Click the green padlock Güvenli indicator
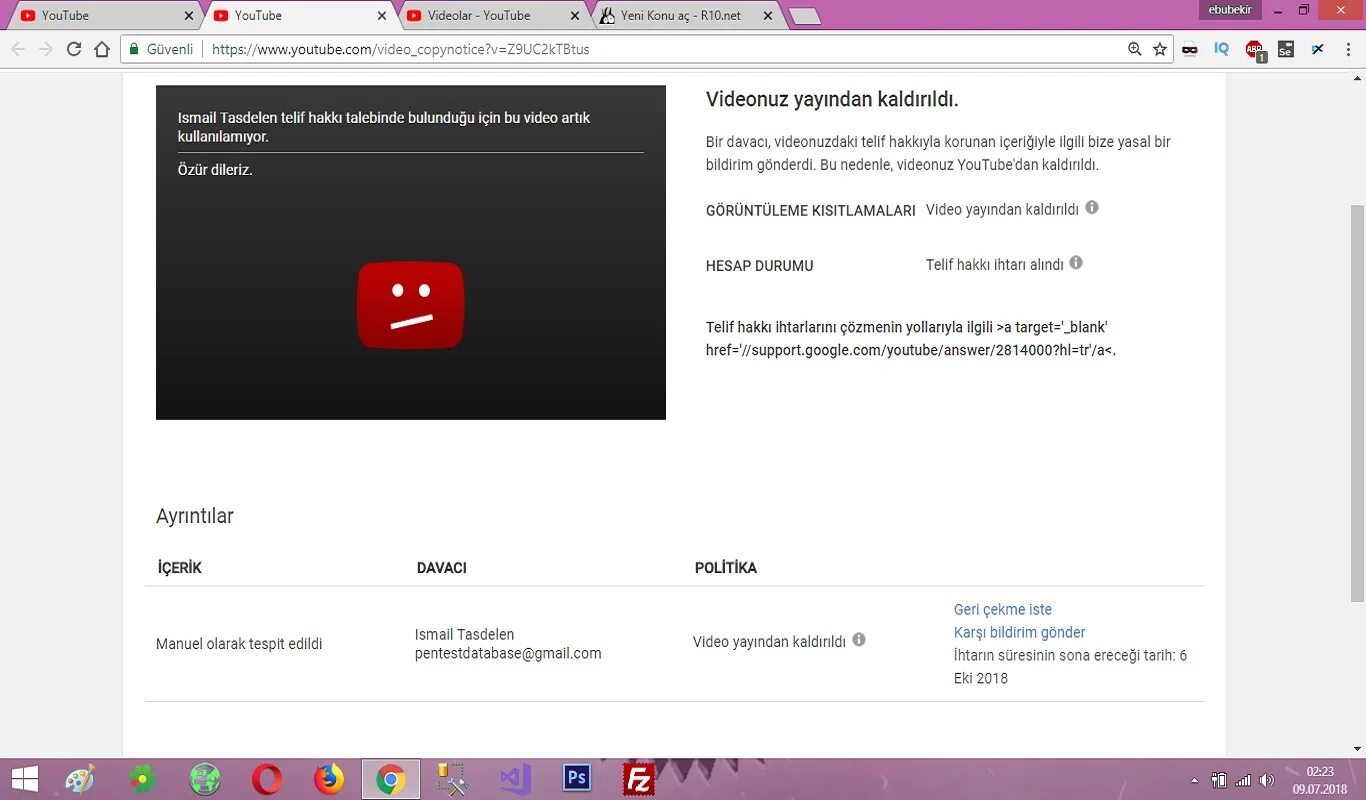Screen dimensions: 1366x800 tap(161, 49)
